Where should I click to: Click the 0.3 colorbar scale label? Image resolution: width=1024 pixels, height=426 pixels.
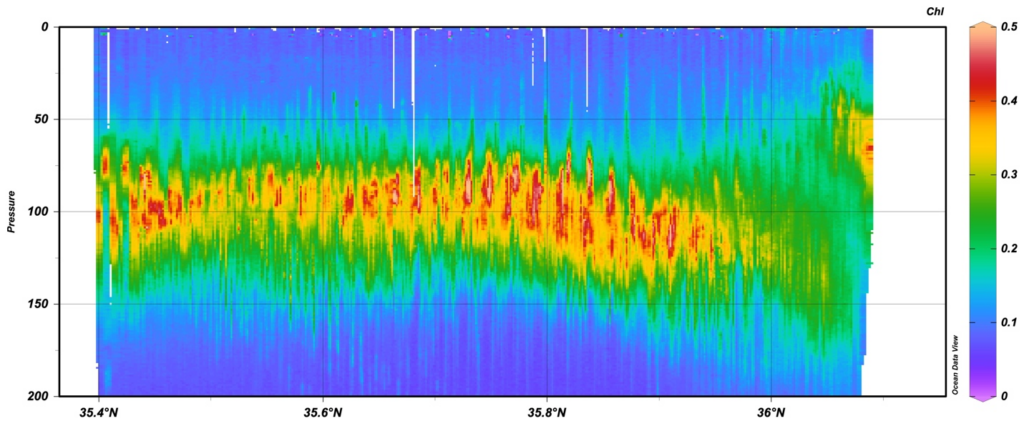coord(1009,175)
